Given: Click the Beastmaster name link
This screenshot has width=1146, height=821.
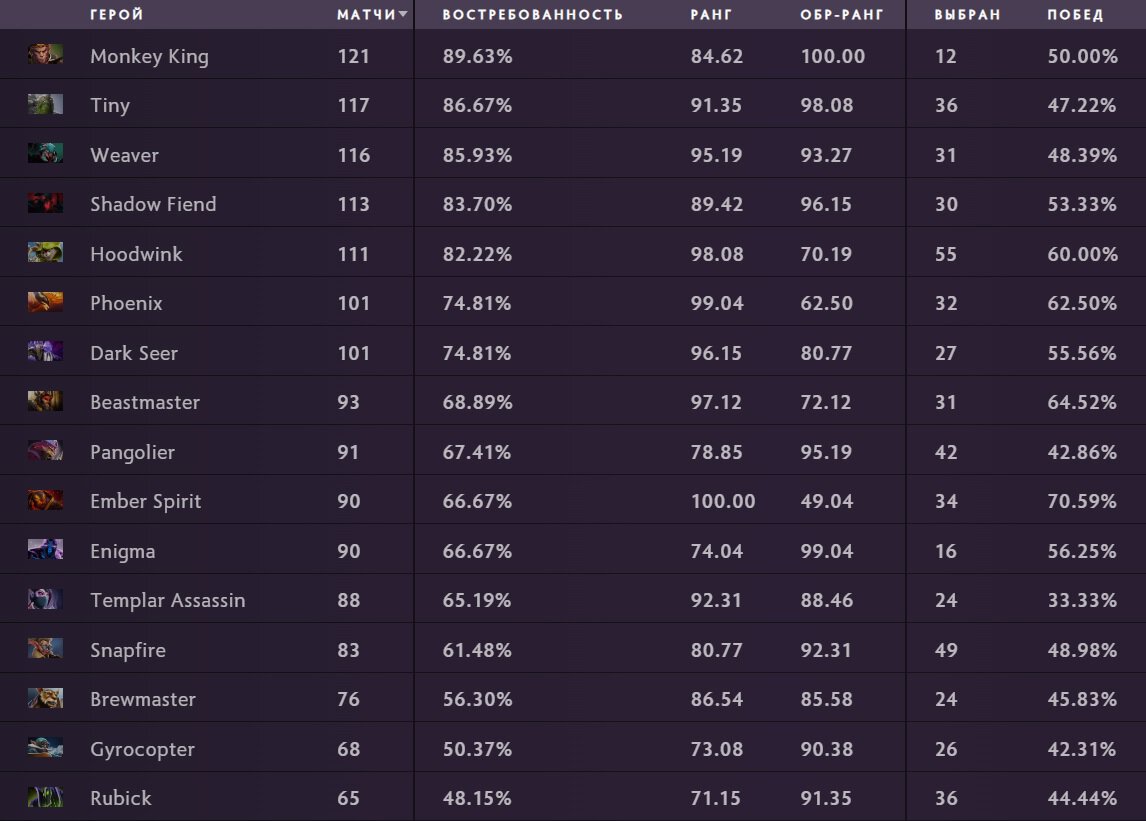Looking at the screenshot, I should coord(145,402).
